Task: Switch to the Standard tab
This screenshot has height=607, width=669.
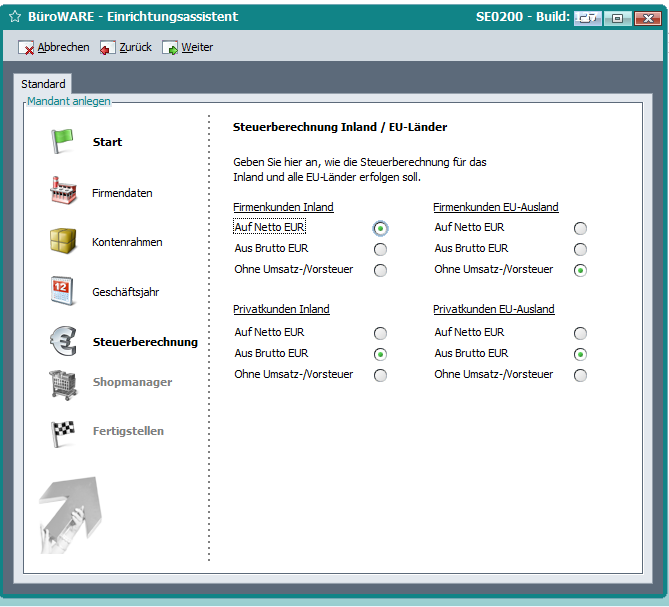Action: point(43,84)
